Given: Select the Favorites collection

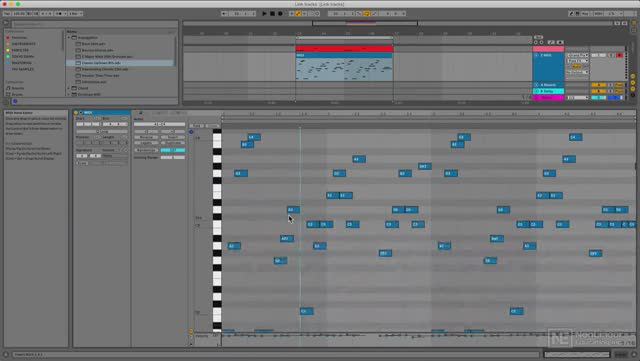Looking at the screenshot, I should pyautogui.click(x=19, y=37).
